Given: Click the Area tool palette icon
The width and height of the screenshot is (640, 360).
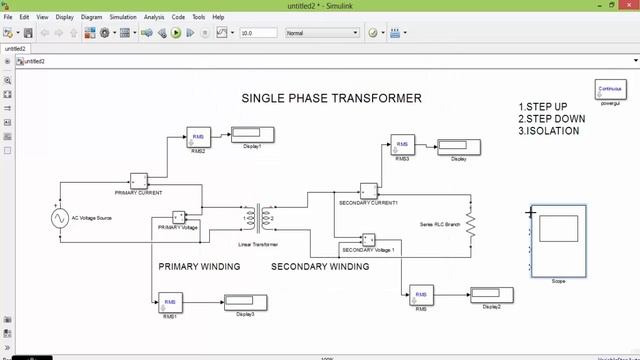Looking at the screenshot, I should [x=7, y=151].
